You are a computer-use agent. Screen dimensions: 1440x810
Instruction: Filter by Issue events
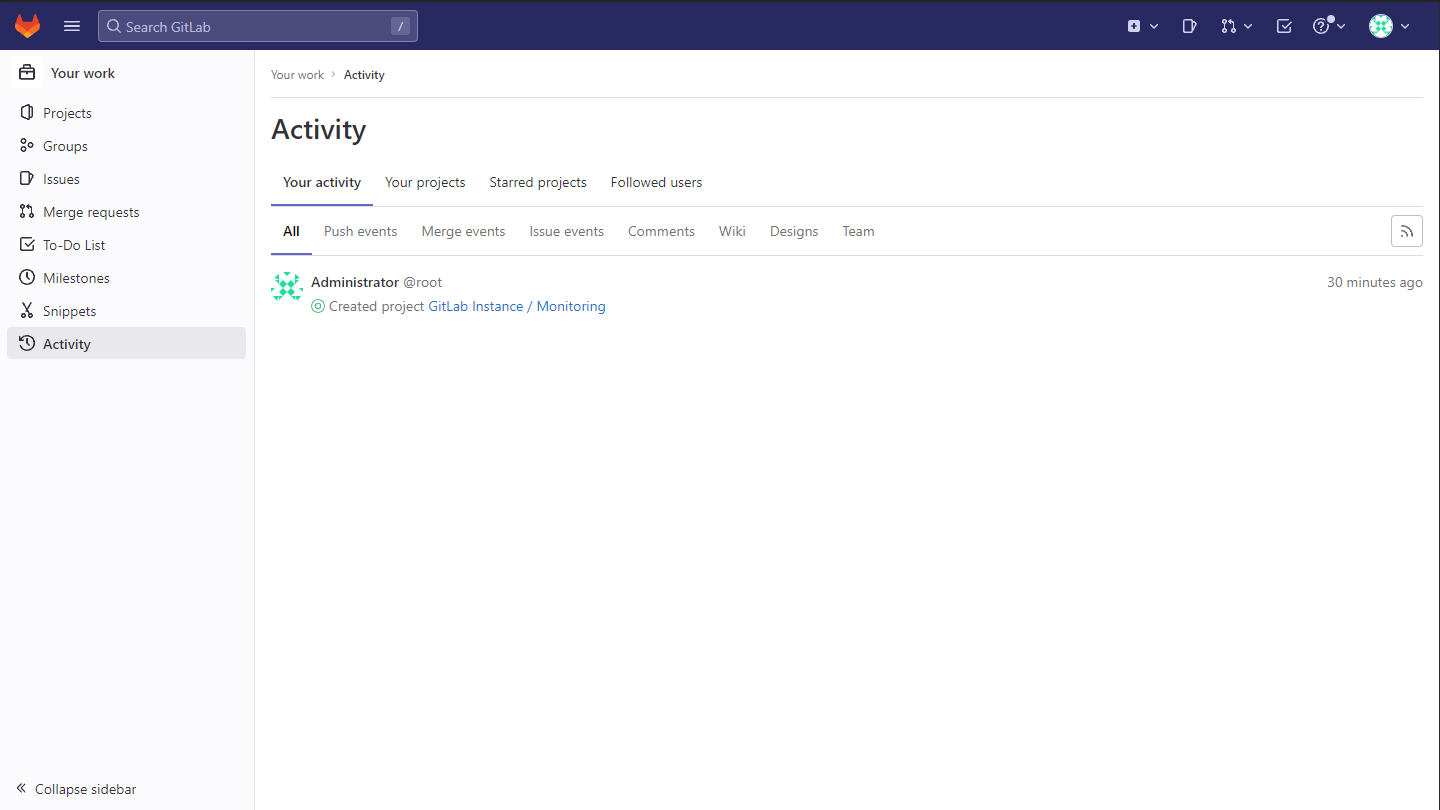[567, 231]
